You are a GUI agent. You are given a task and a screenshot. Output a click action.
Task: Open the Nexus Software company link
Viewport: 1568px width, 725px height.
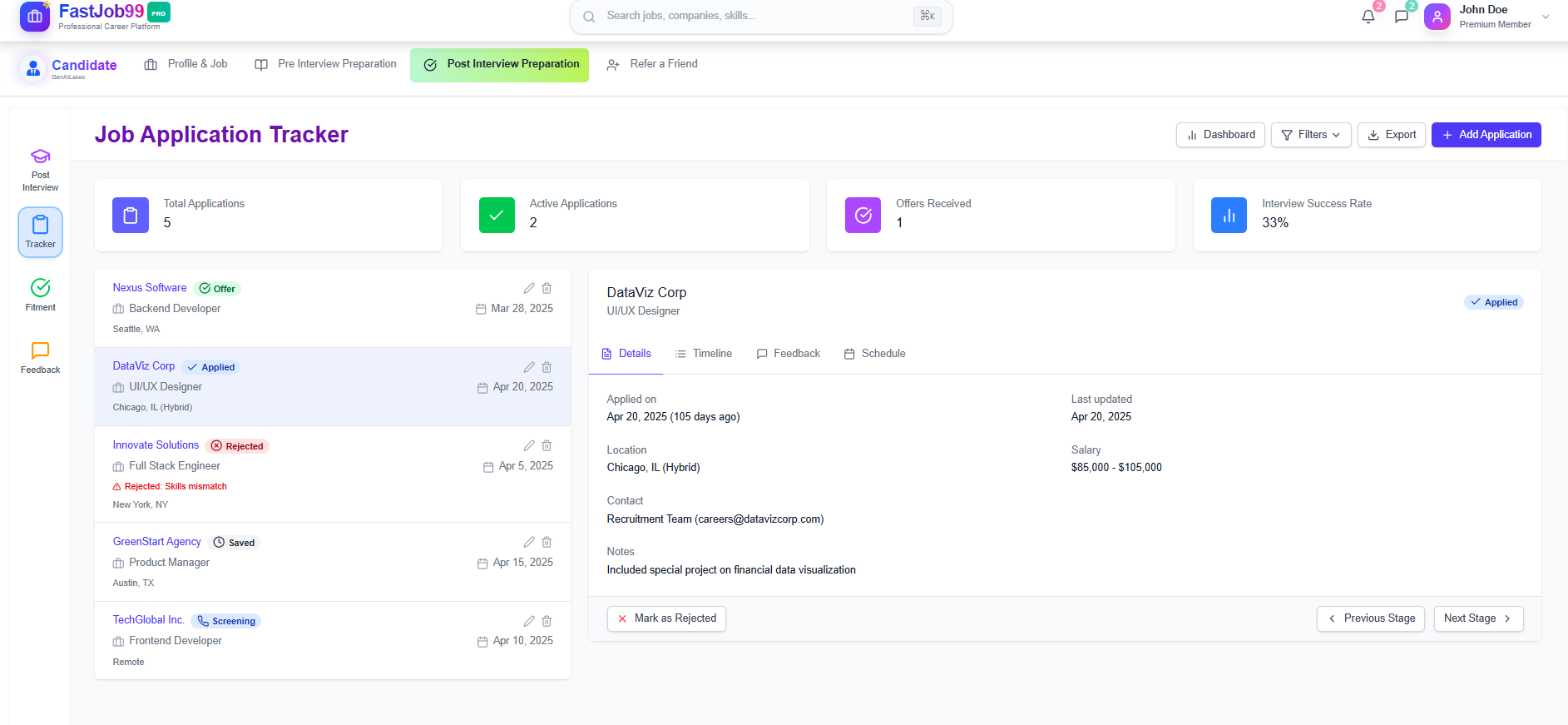pos(150,288)
